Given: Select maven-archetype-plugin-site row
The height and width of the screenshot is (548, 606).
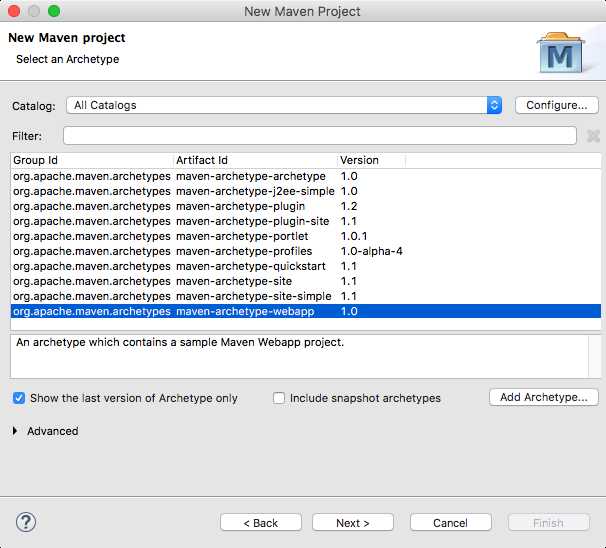Looking at the screenshot, I should click(306, 221).
